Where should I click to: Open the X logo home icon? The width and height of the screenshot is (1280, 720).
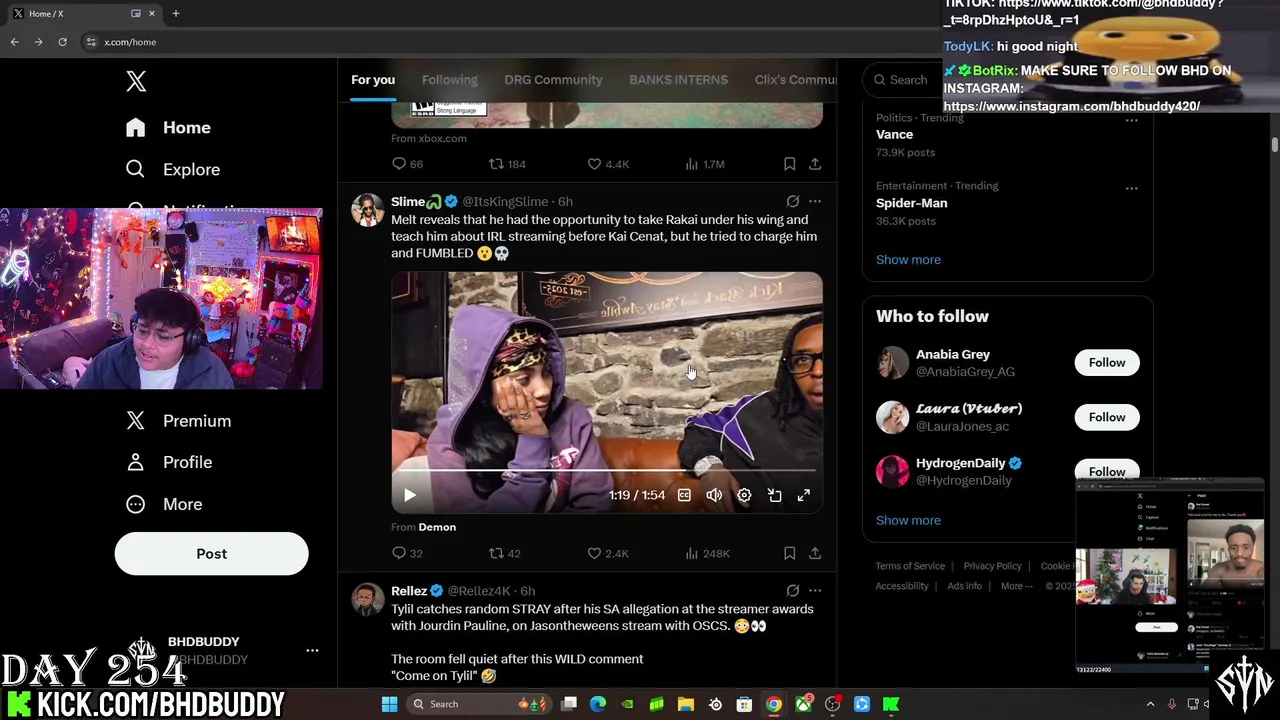pyautogui.click(x=136, y=82)
